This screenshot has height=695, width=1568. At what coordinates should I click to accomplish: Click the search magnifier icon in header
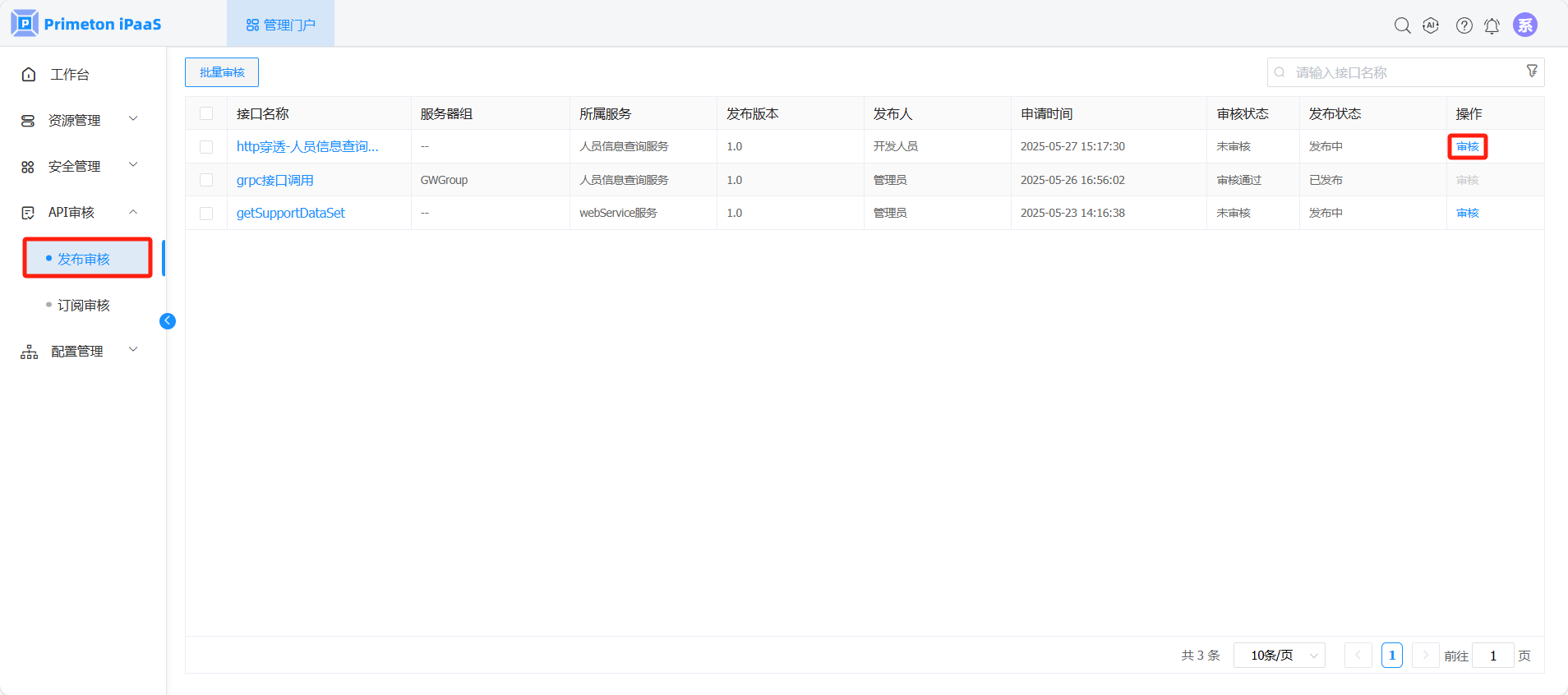pyautogui.click(x=1402, y=25)
